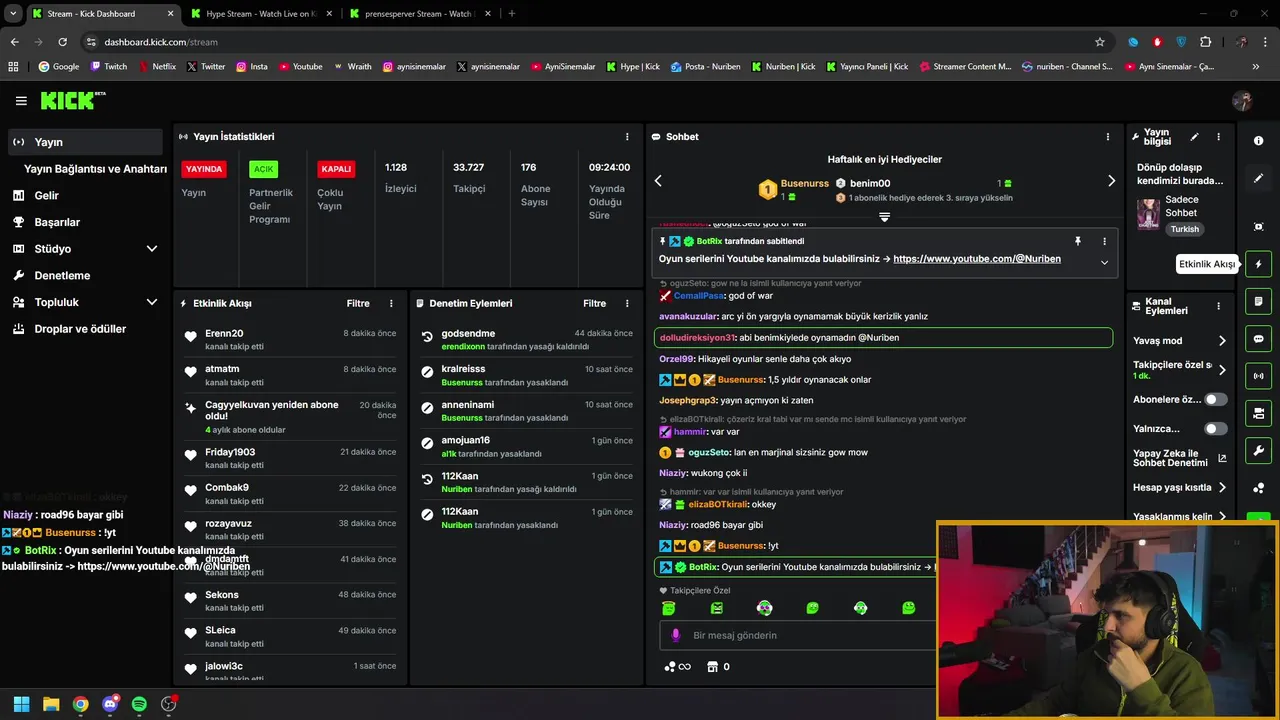This screenshot has width=1280, height=720.
Task: Switch to the Hype Stream browser tab
Action: tap(260, 14)
